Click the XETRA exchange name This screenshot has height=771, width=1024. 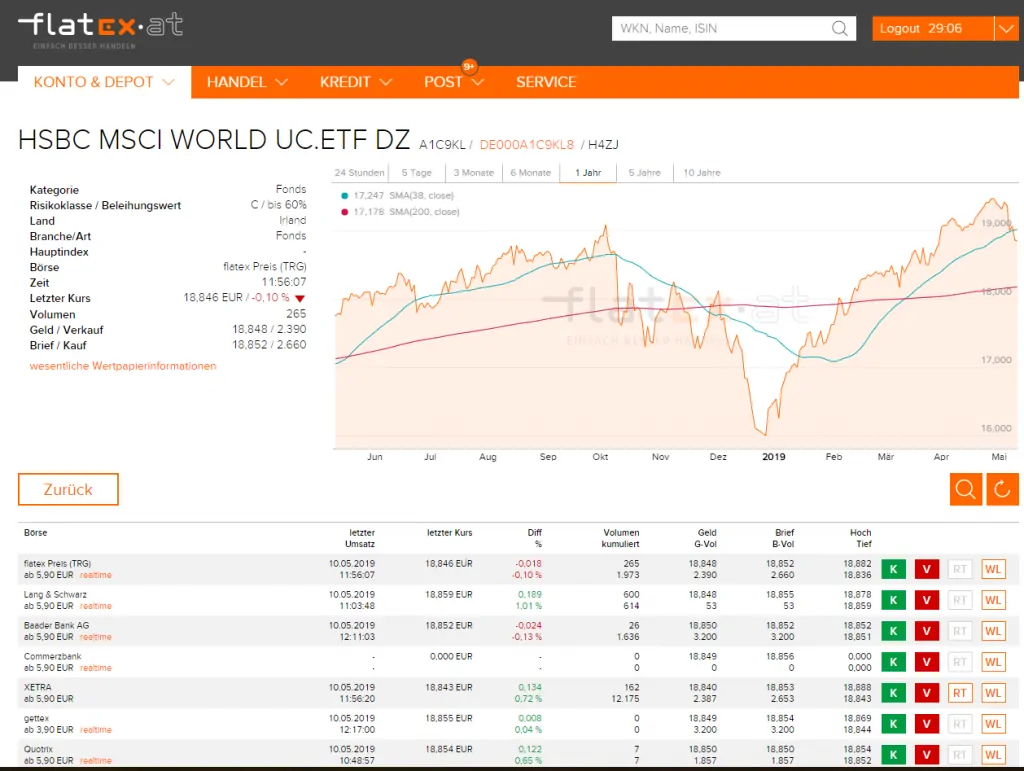tap(38, 687)
